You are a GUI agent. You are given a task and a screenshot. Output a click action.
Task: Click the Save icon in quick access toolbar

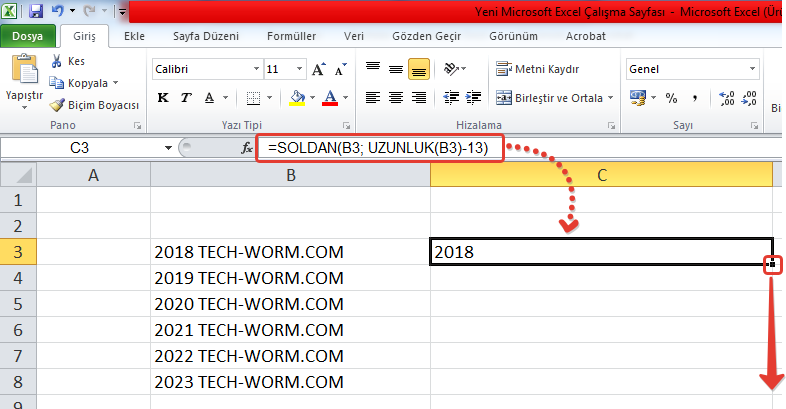[36, 12]
